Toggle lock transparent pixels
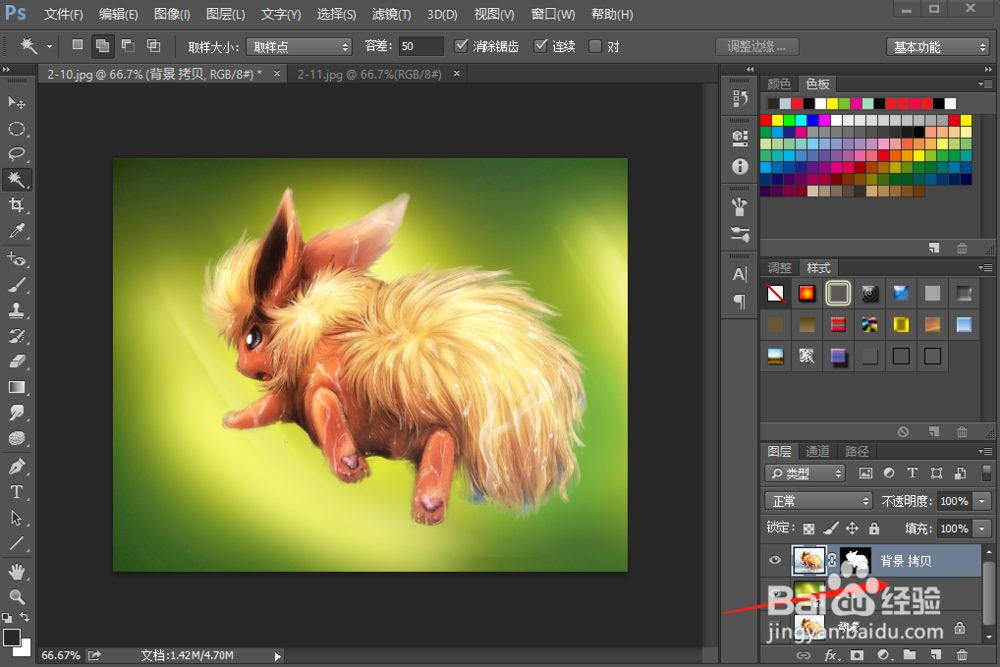This screenshot has height=667, width=1000. point(809,529)
